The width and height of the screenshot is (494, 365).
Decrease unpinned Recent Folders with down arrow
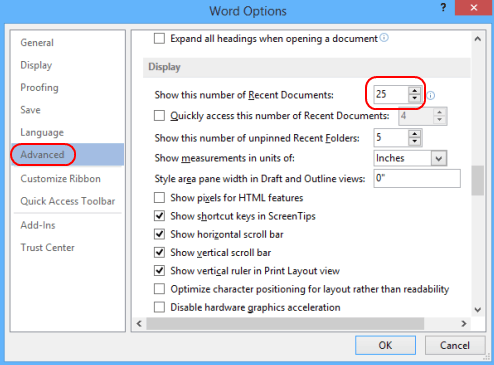(414, 141)
